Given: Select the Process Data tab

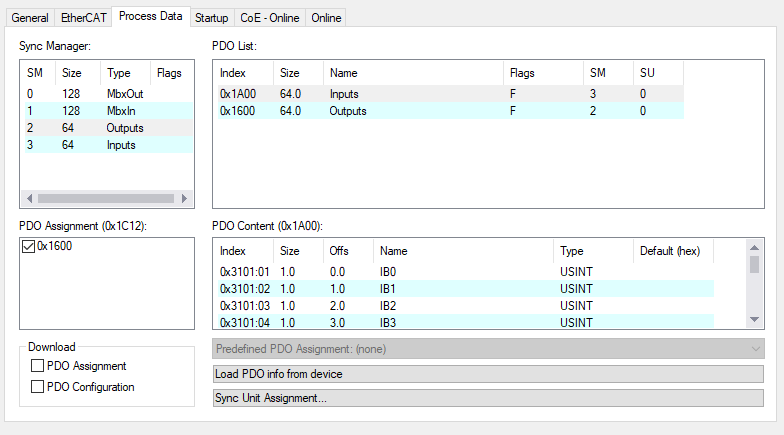Looking at the screenshot, I should (x=150, y=16).
